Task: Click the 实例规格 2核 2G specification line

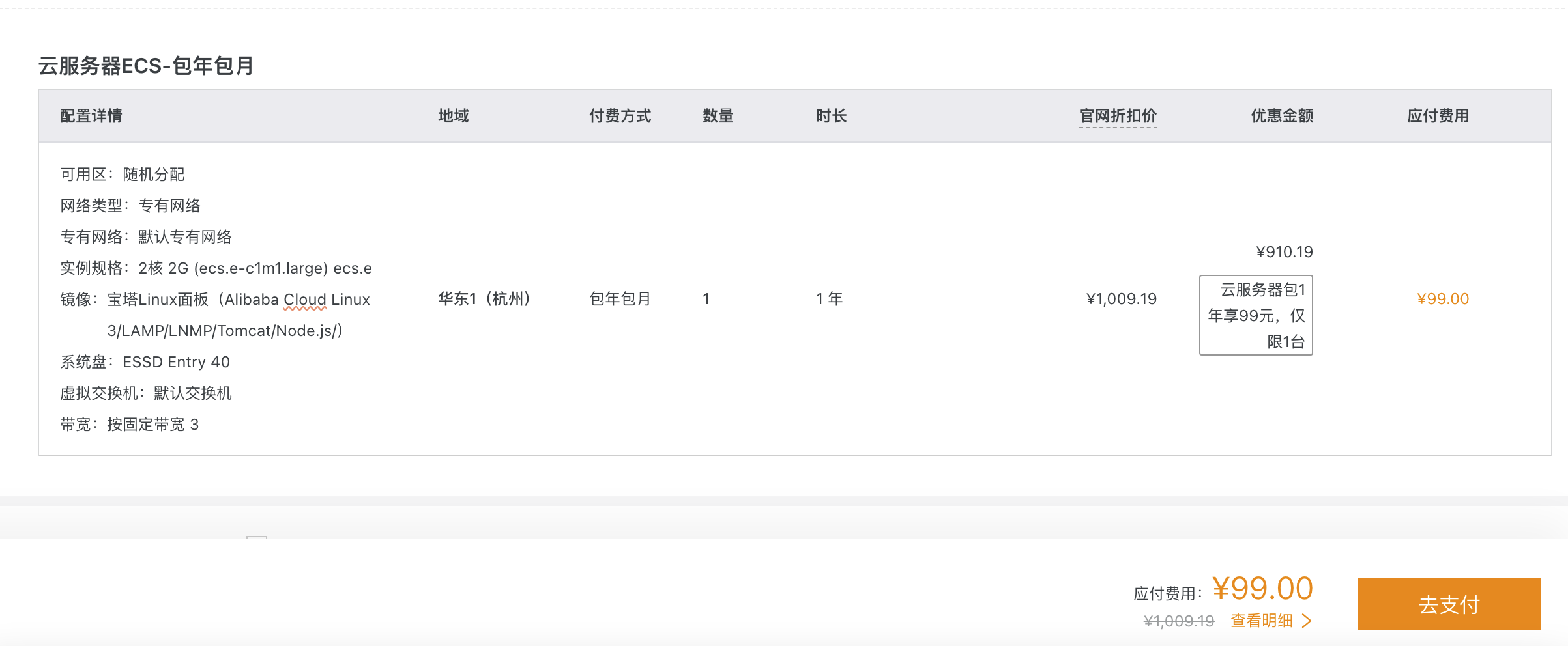Action: (x=216, y=268)
